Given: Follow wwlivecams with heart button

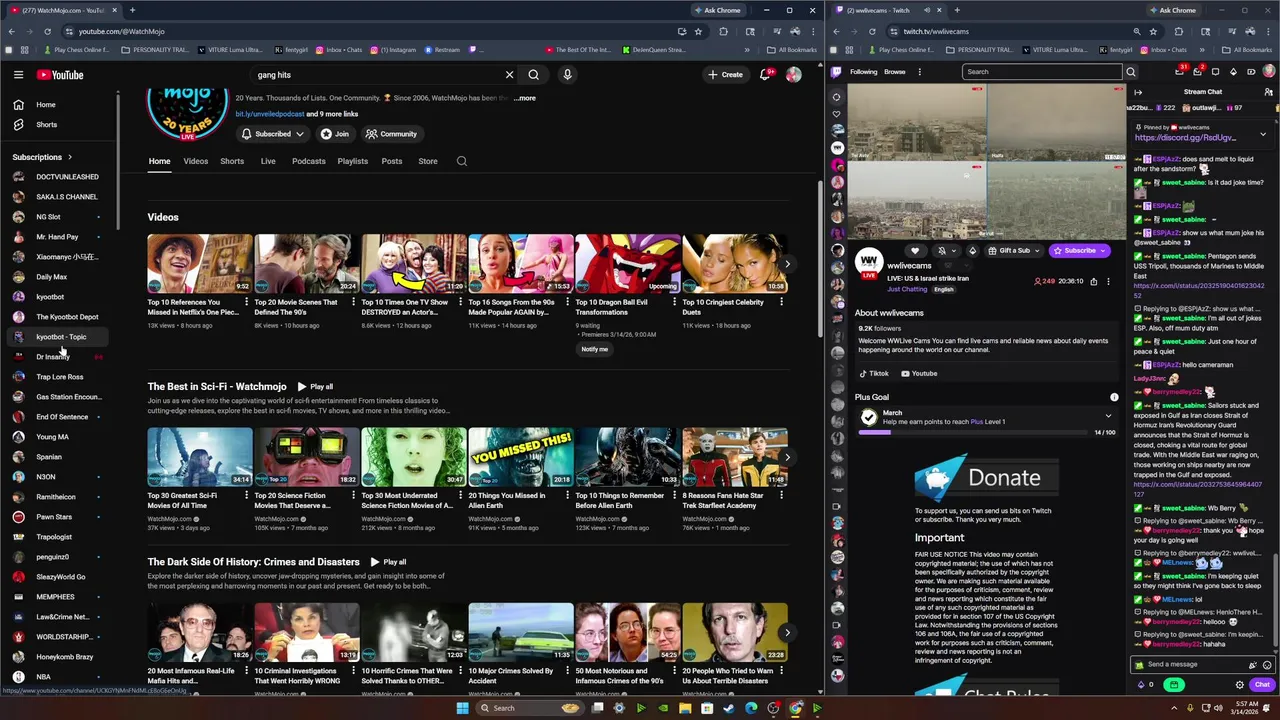Looking at the screenshot, I should (x=914, y=251).
